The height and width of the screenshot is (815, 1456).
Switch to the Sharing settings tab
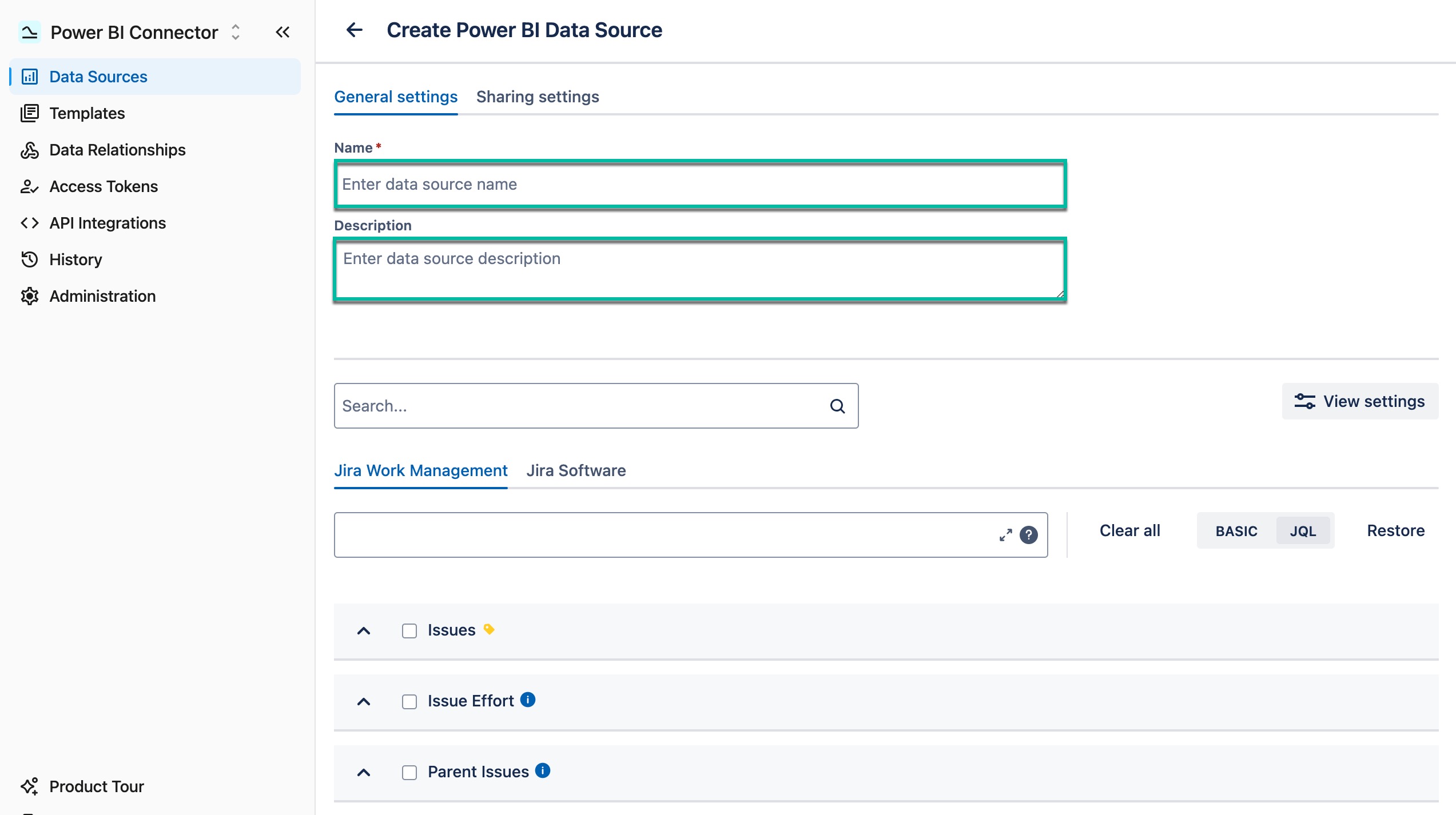point(538,96)
